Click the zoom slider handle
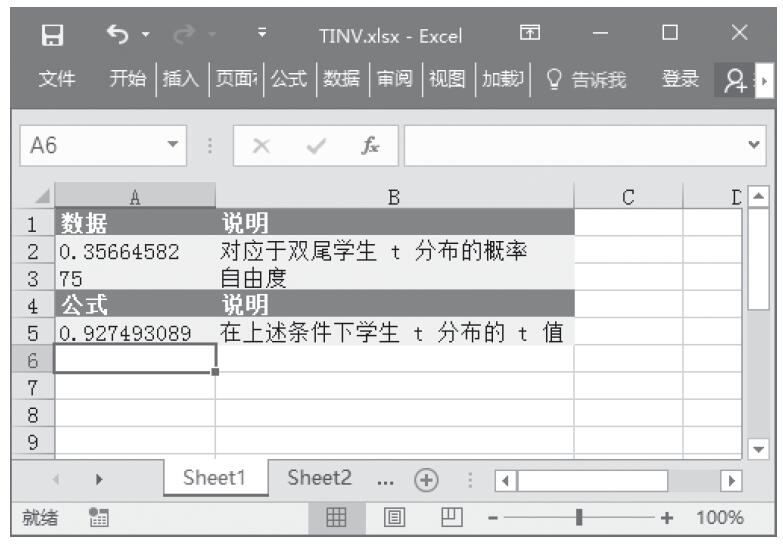 580,518
